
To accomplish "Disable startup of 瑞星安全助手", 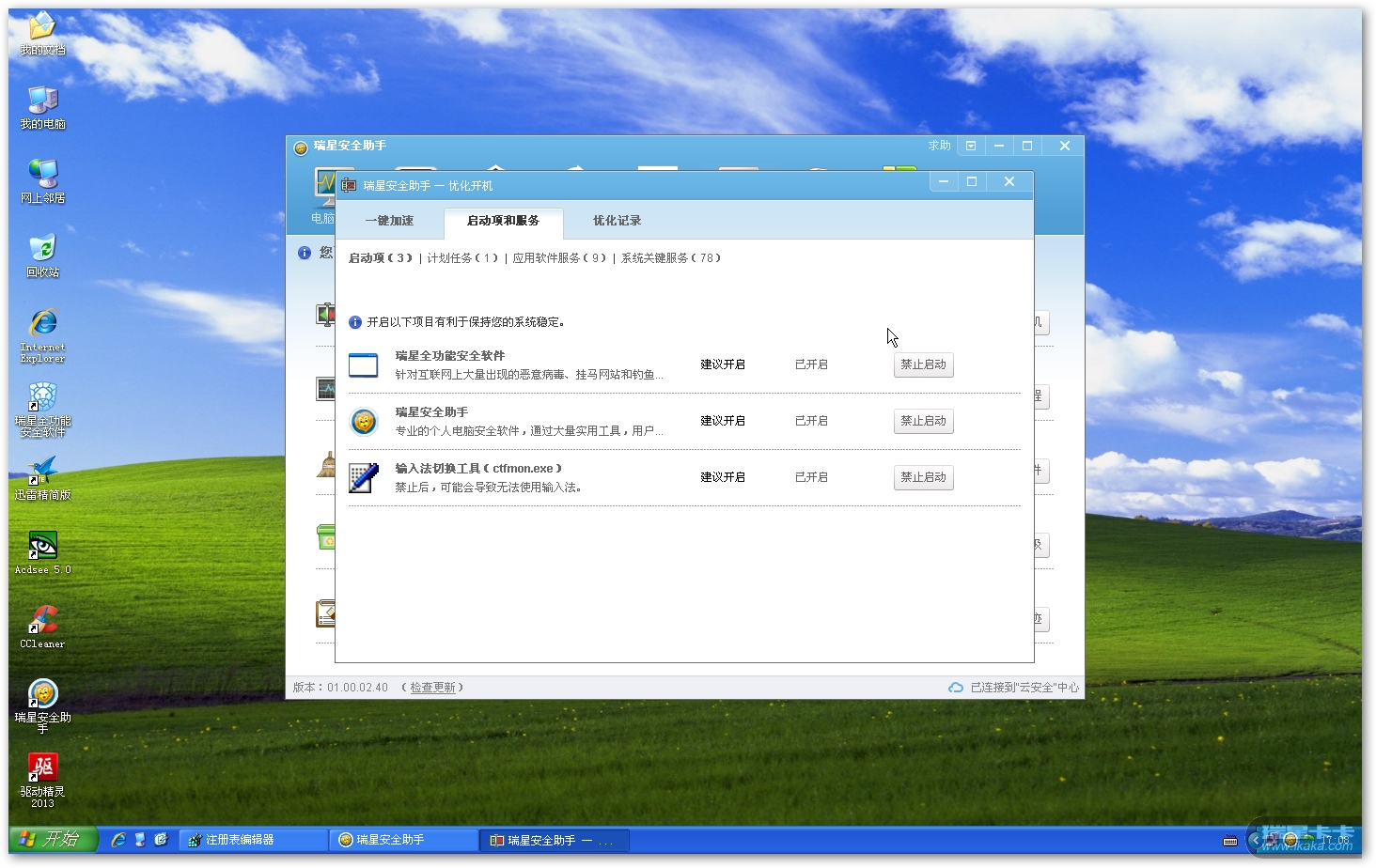I will pyautogui.click(x=923, y=421).
